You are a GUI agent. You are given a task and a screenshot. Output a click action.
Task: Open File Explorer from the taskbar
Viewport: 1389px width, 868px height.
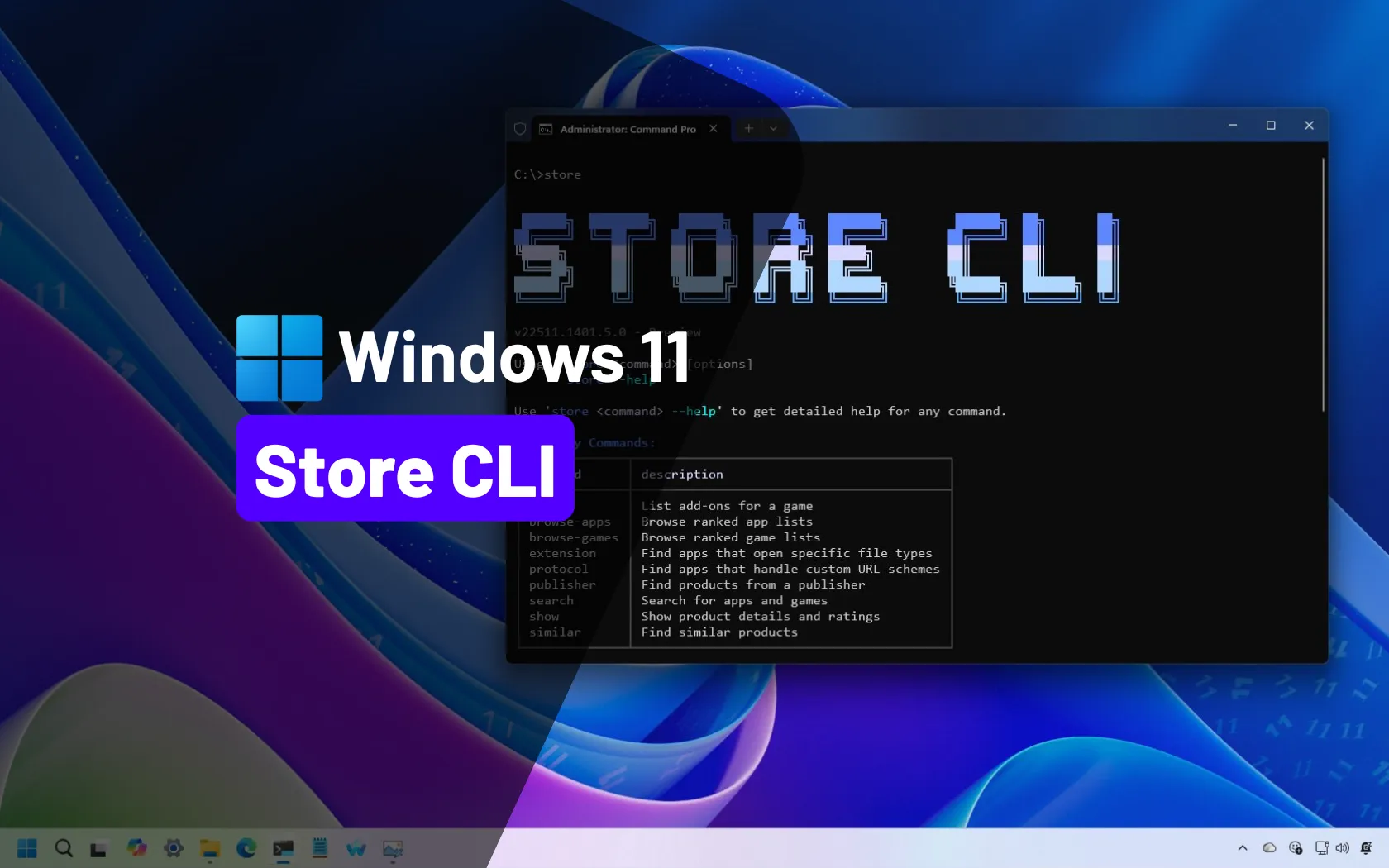coord(210,848)
